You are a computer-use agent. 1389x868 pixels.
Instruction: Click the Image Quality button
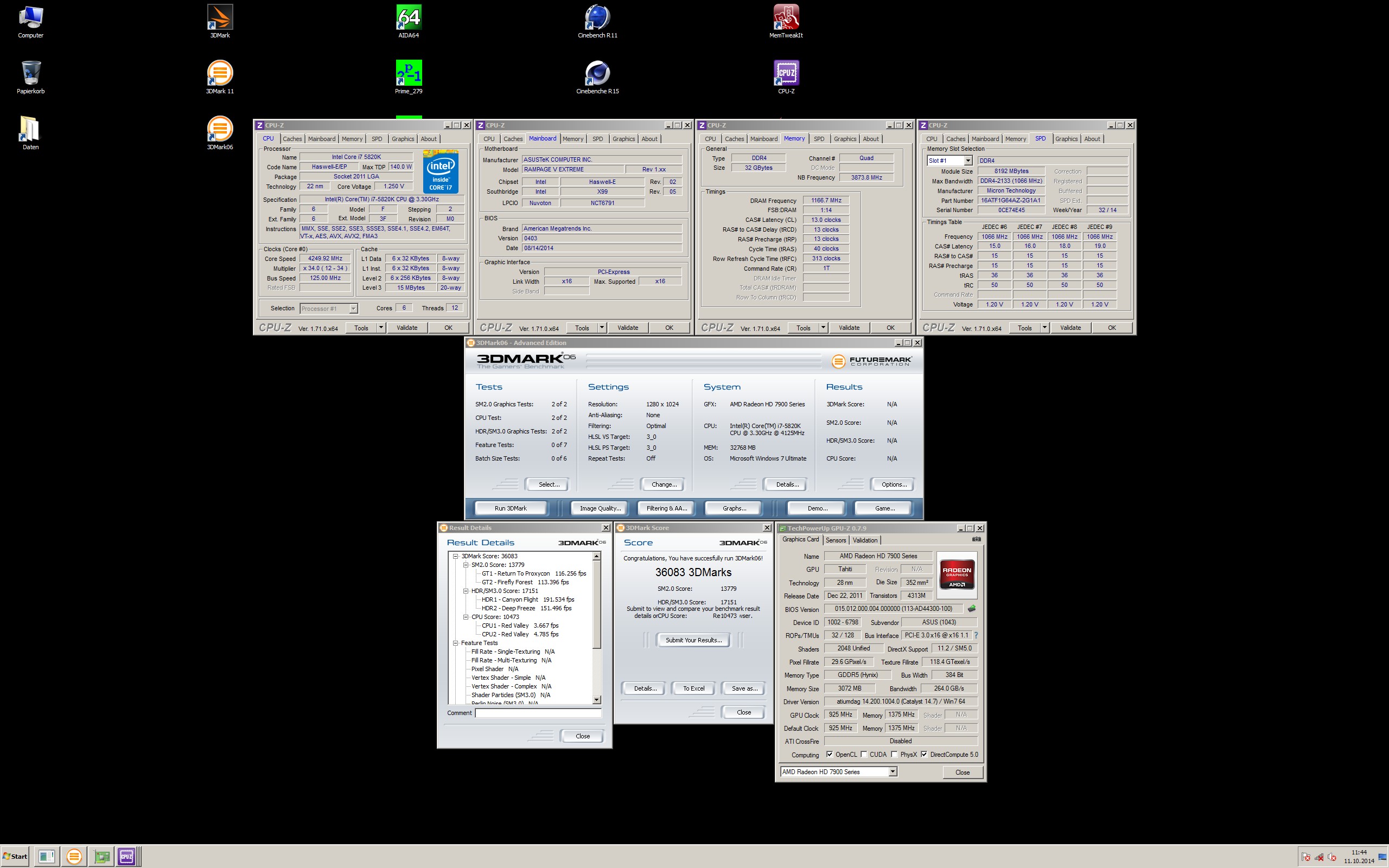[601, 508]
